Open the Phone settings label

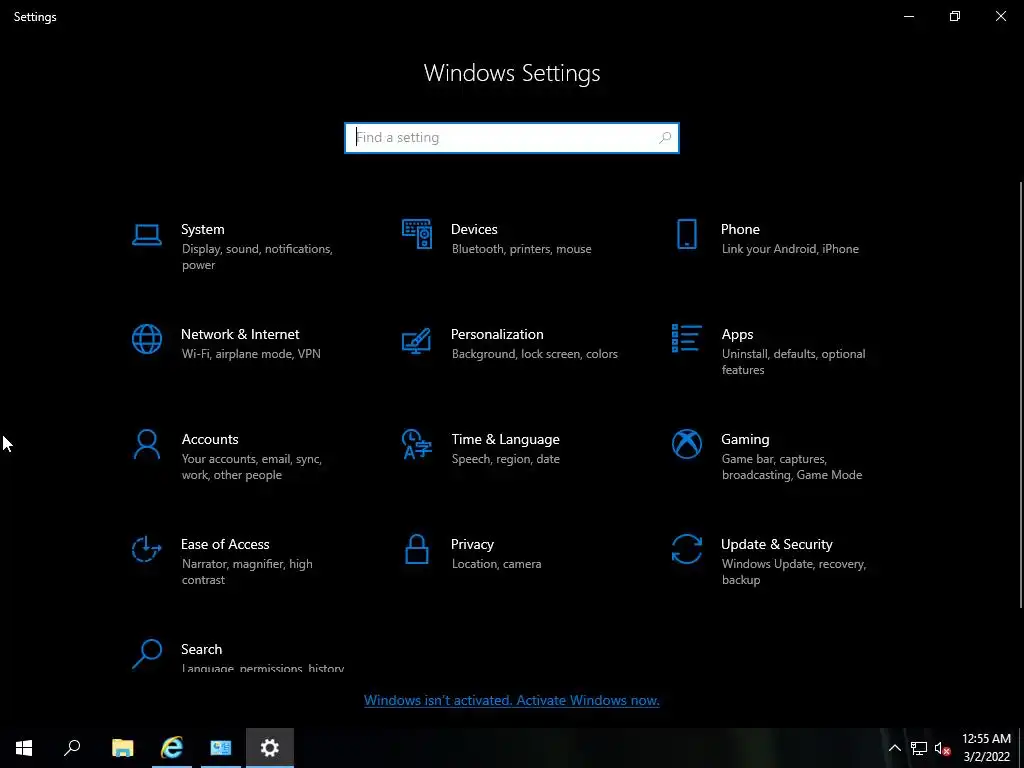(x=740, y=229)
